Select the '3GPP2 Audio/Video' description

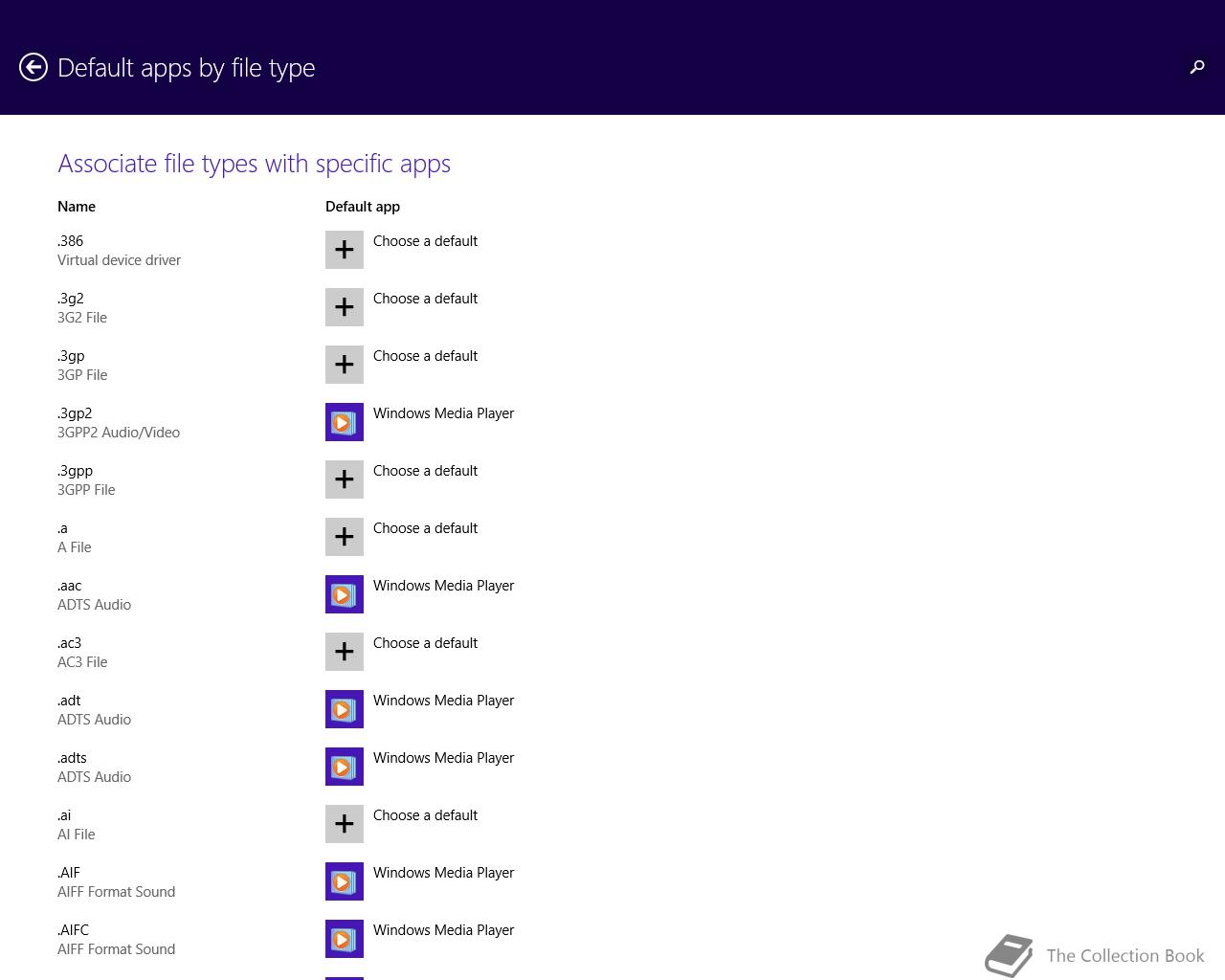(119, 433)
